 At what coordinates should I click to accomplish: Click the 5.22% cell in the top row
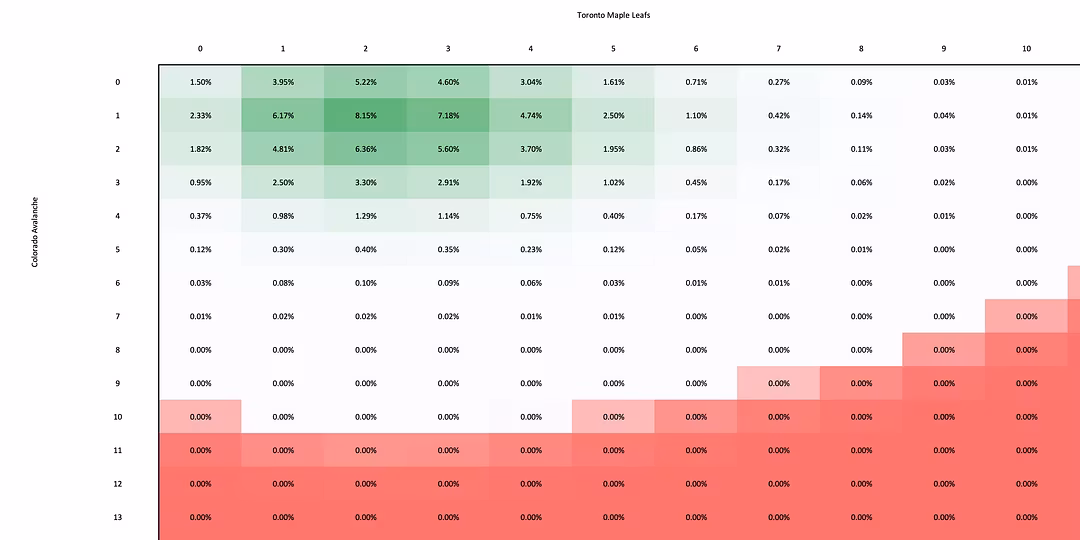click(365, 82)
